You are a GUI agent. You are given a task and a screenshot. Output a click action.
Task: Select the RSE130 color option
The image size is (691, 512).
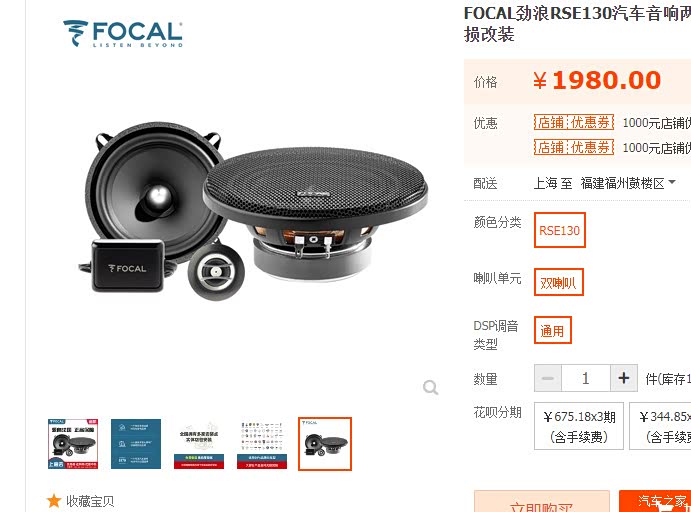click(x=560, y=230)
